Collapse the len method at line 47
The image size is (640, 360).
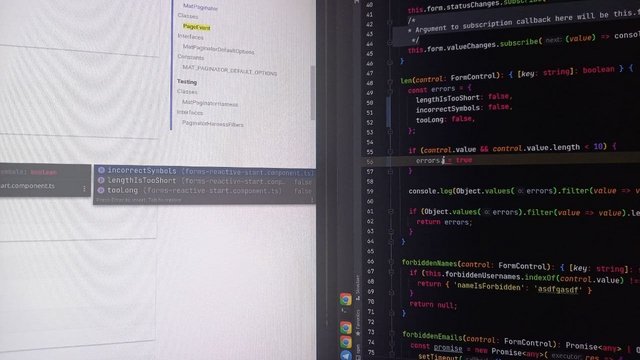pyautogui.click(x=390, y=82)
